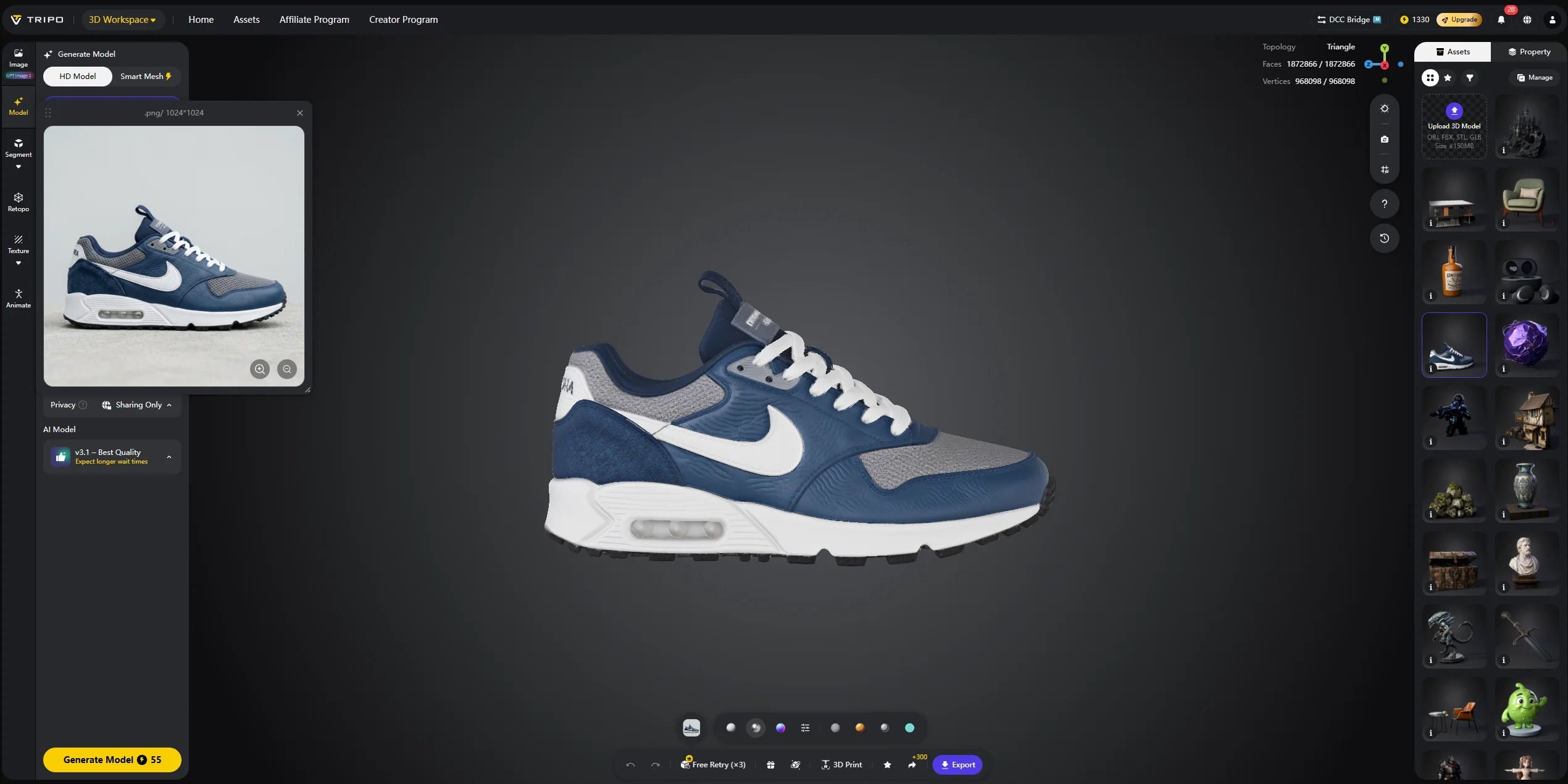1568x784 pixels.
Task: Toggle the viewport lighting settings icon
Action: [1385, 109]
